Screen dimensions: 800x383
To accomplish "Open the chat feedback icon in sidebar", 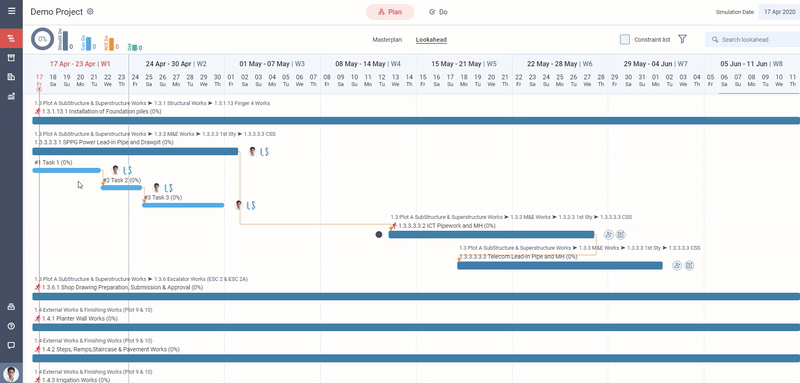I will click(11, 345).
